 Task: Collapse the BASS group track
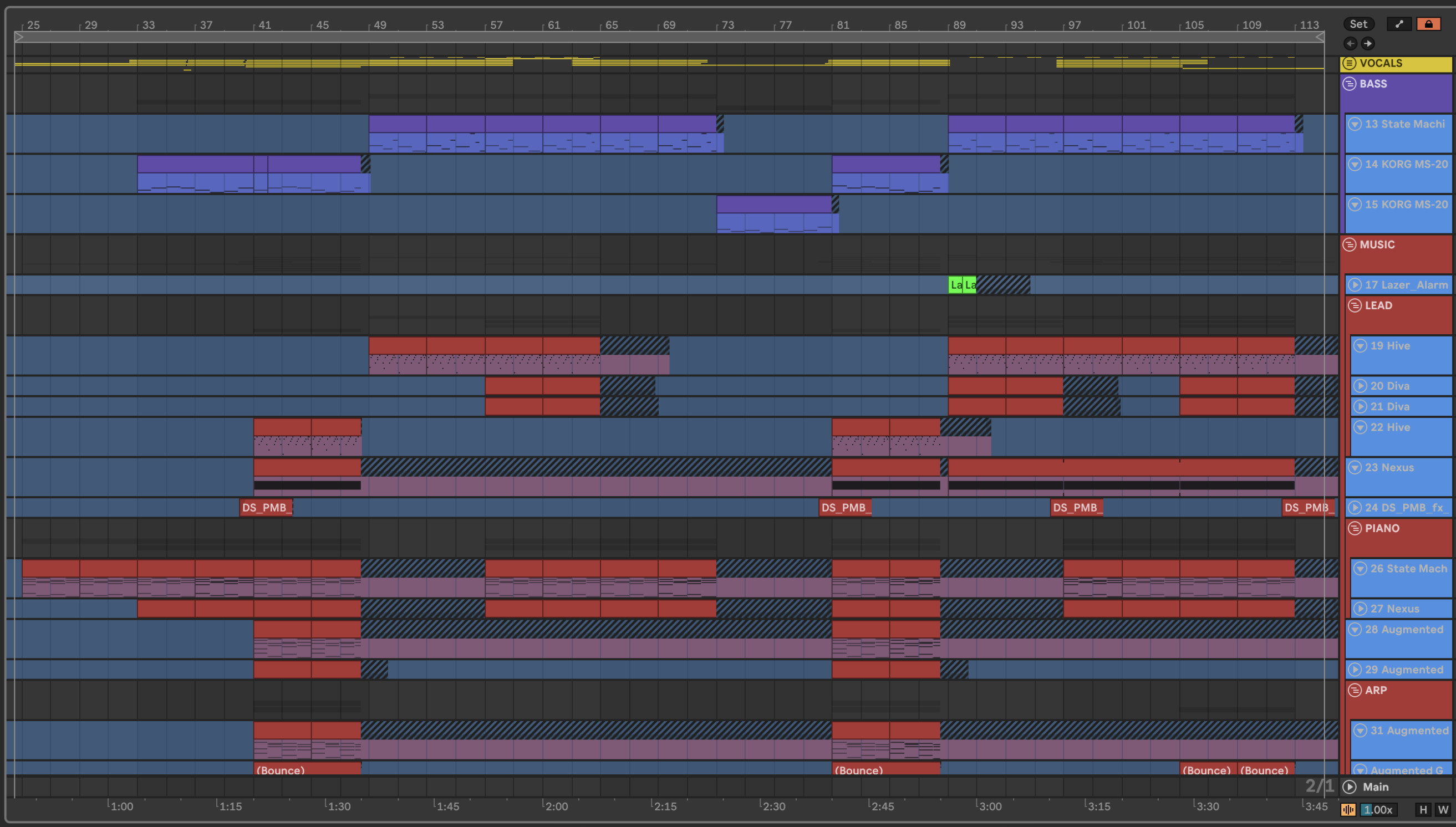pyautogui.click(x=1350, y=84)
